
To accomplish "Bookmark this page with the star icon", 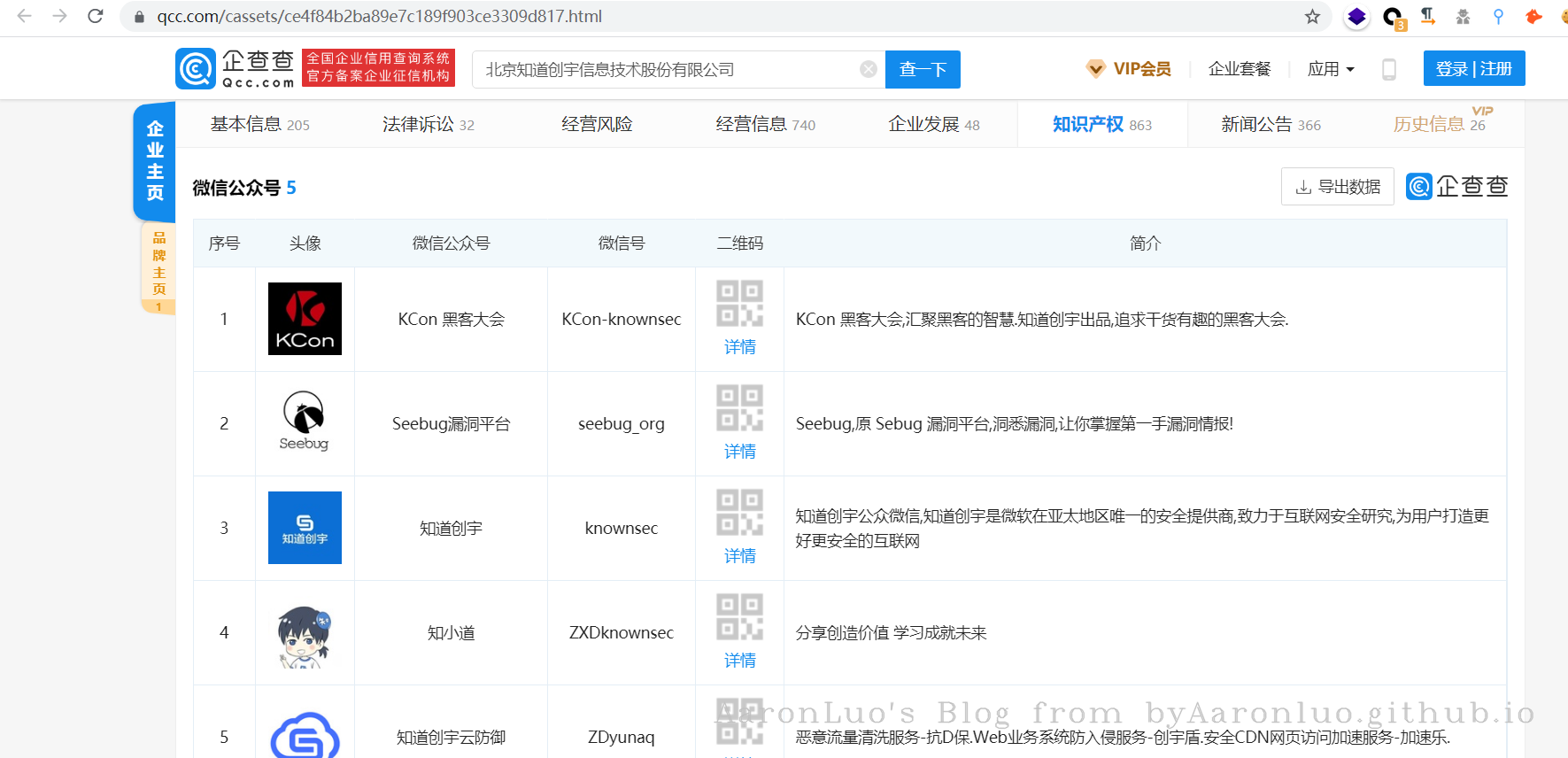I will [x=1312, y=16].
